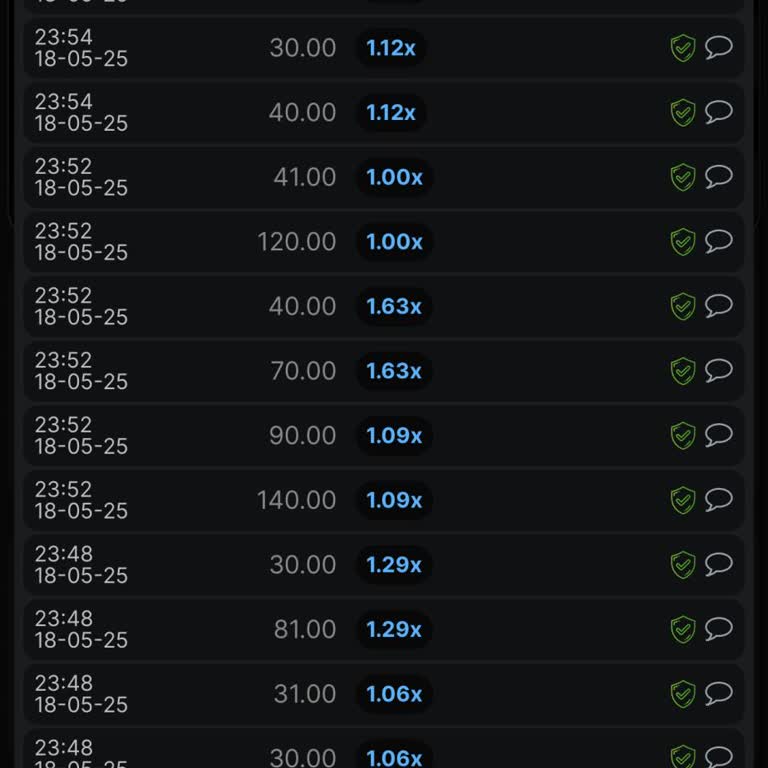
Task: Click the 1.29x badge beside the 81.00 bet
Action: click(394, 629)
